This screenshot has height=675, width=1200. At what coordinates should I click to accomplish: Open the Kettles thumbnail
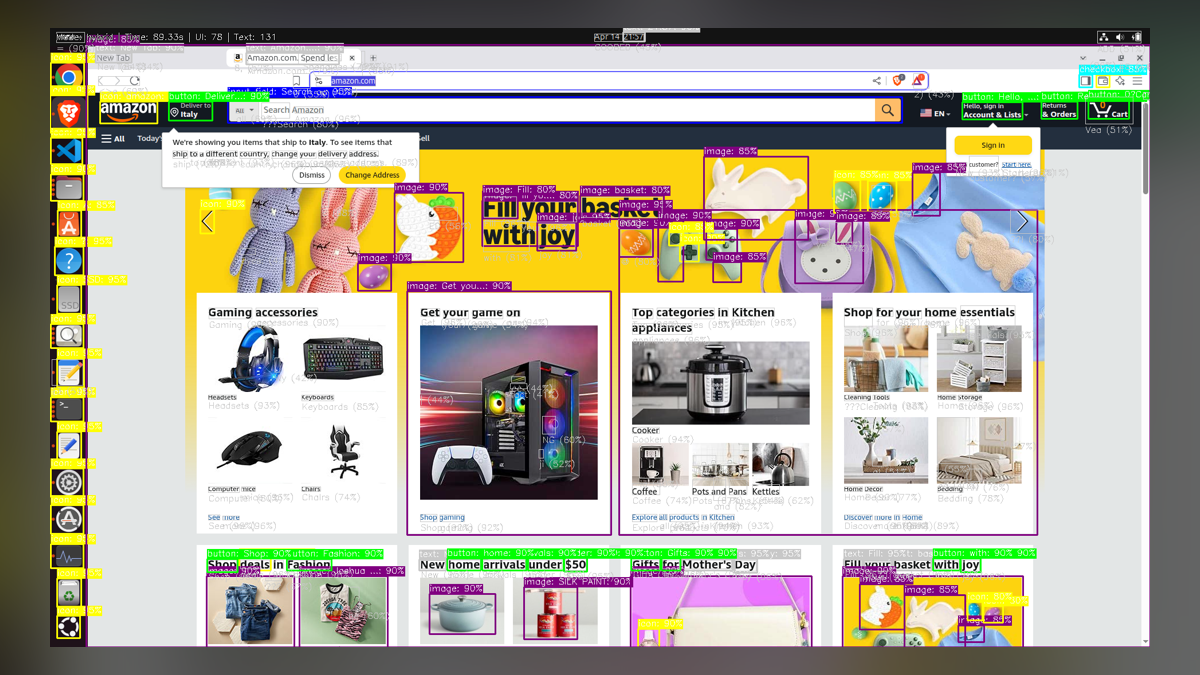point(780,465)
